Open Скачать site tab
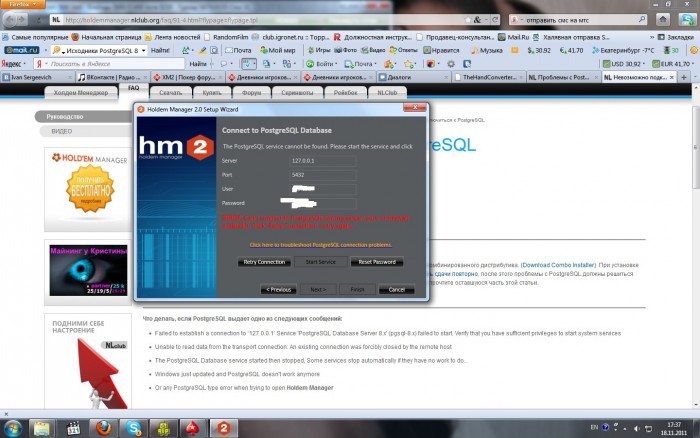Viewport: 700px width, 438px height. pos(171,92)
